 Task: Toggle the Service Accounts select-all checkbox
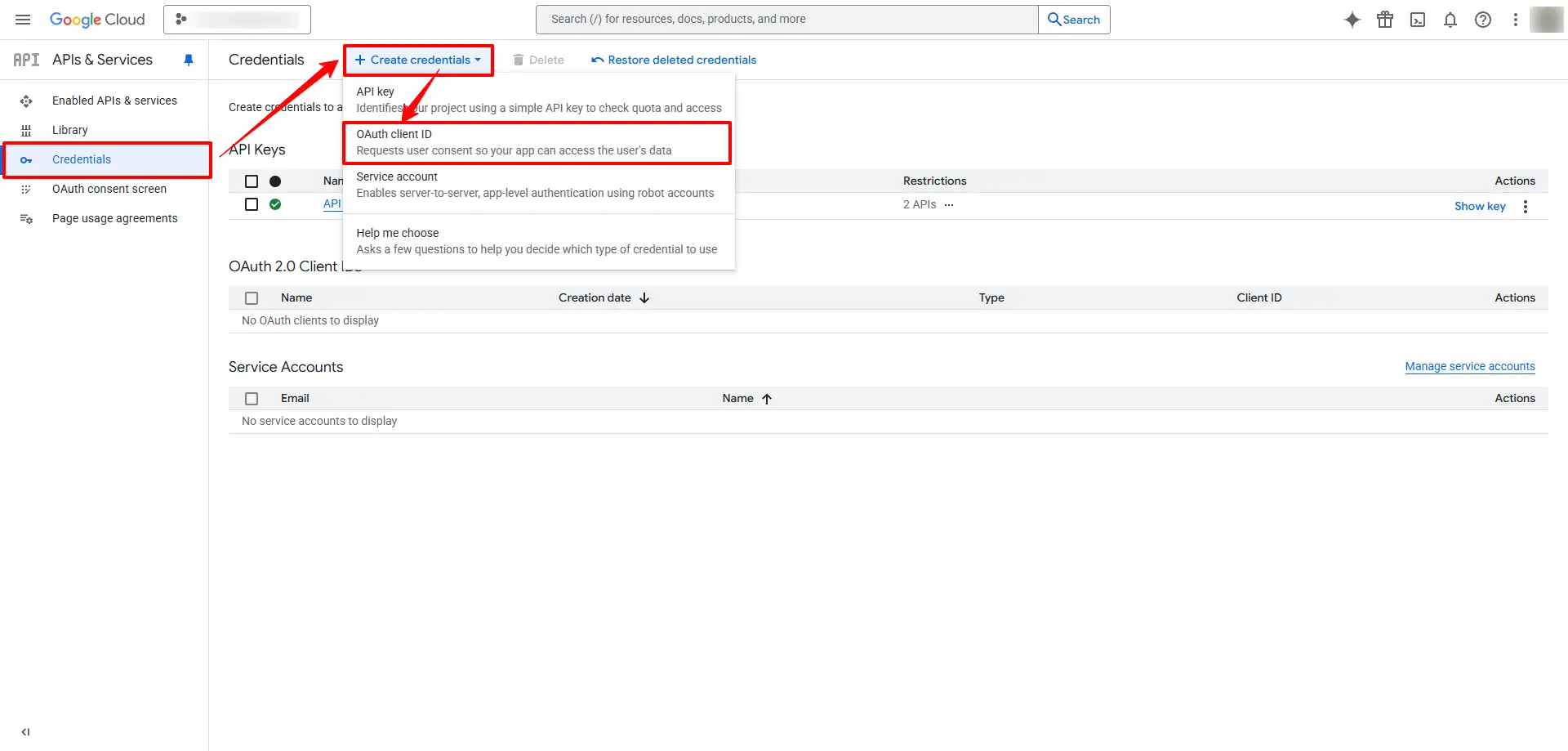coord(252,399)
